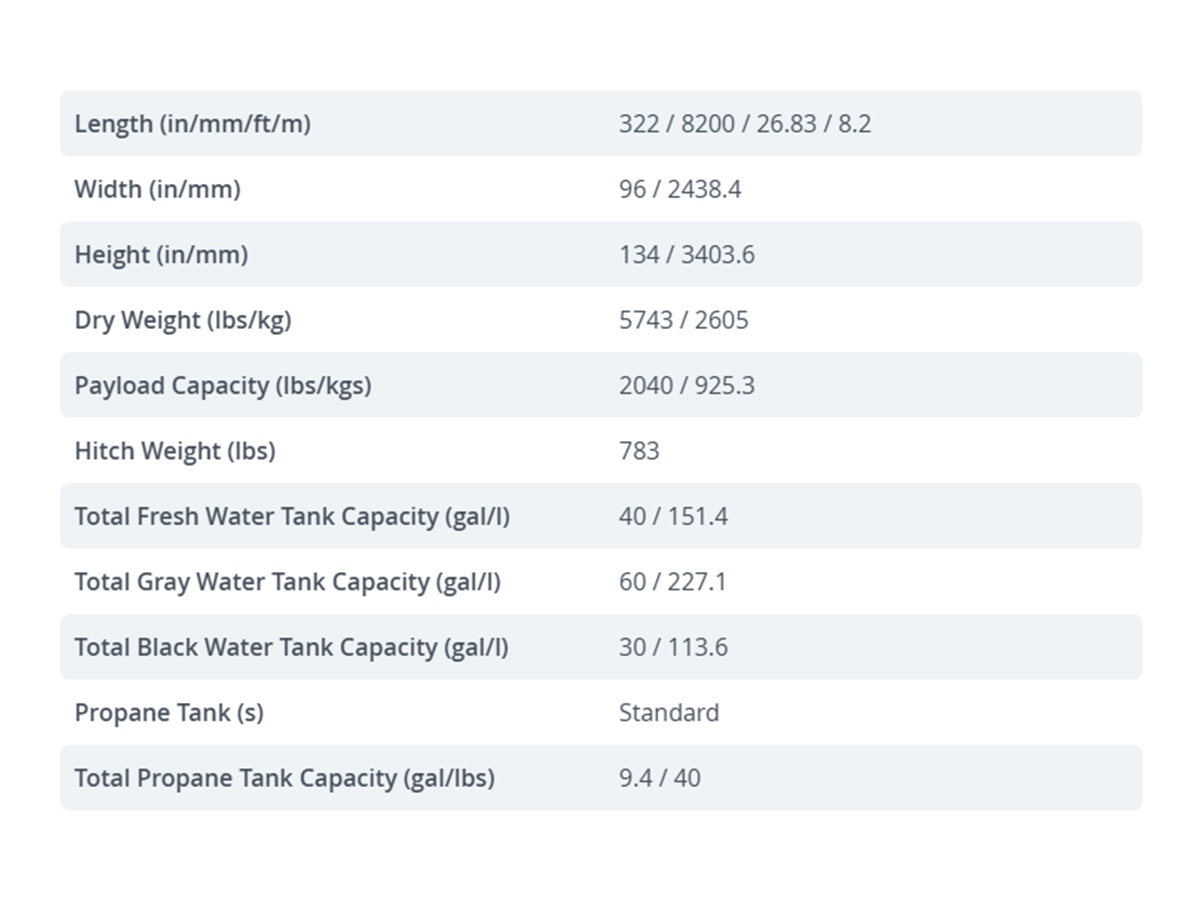Click the Total Black Water Tank Capacity label

point(291,647)
